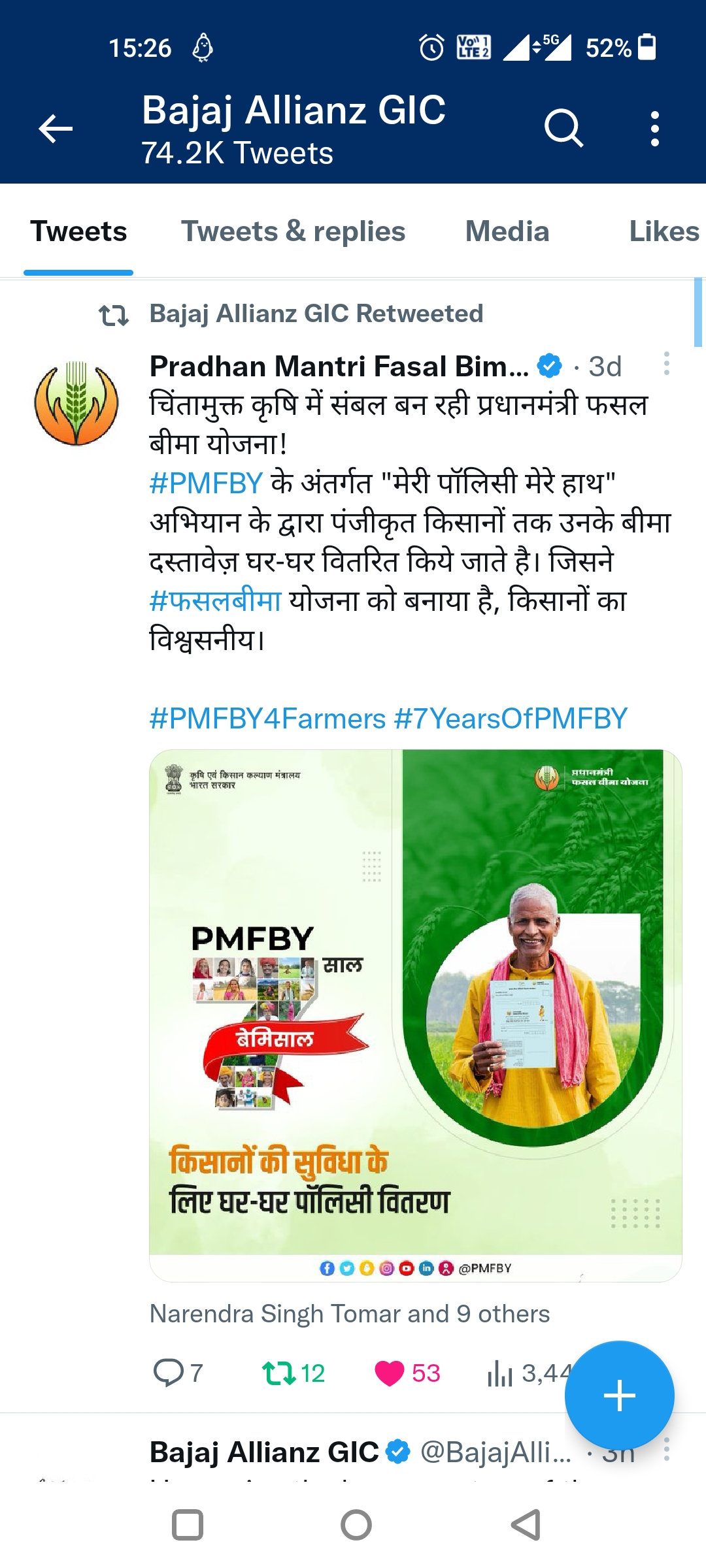This screenshot has width=706, height=1568.
Task: Switch to Tweets & replies tab
Action: pos(293,231)
